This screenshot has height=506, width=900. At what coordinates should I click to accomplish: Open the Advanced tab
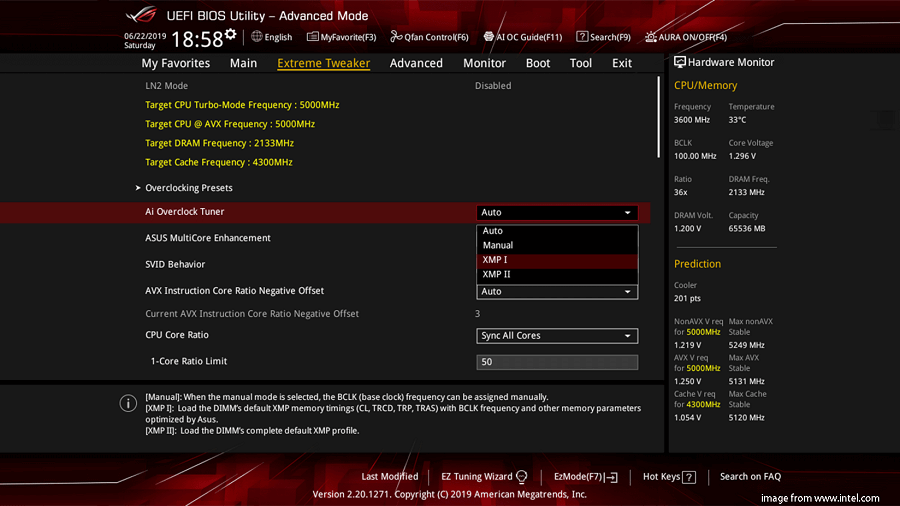click(416, 63)
